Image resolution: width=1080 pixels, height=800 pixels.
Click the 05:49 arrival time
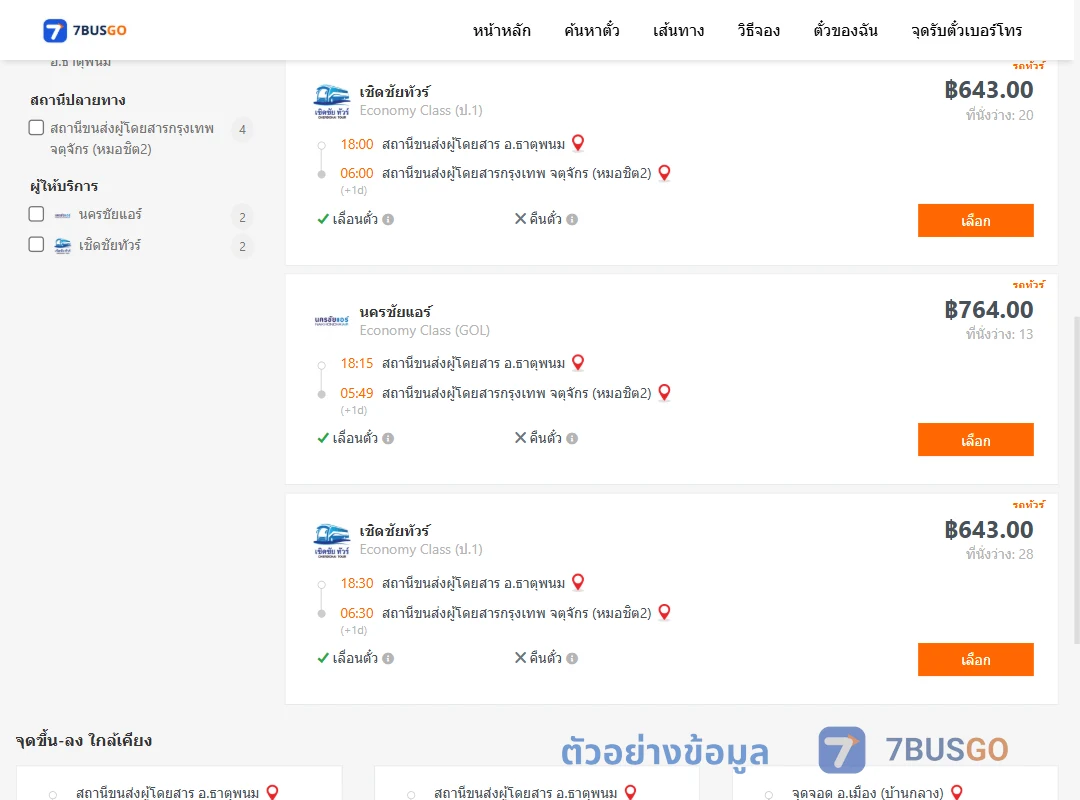(356, 393)
